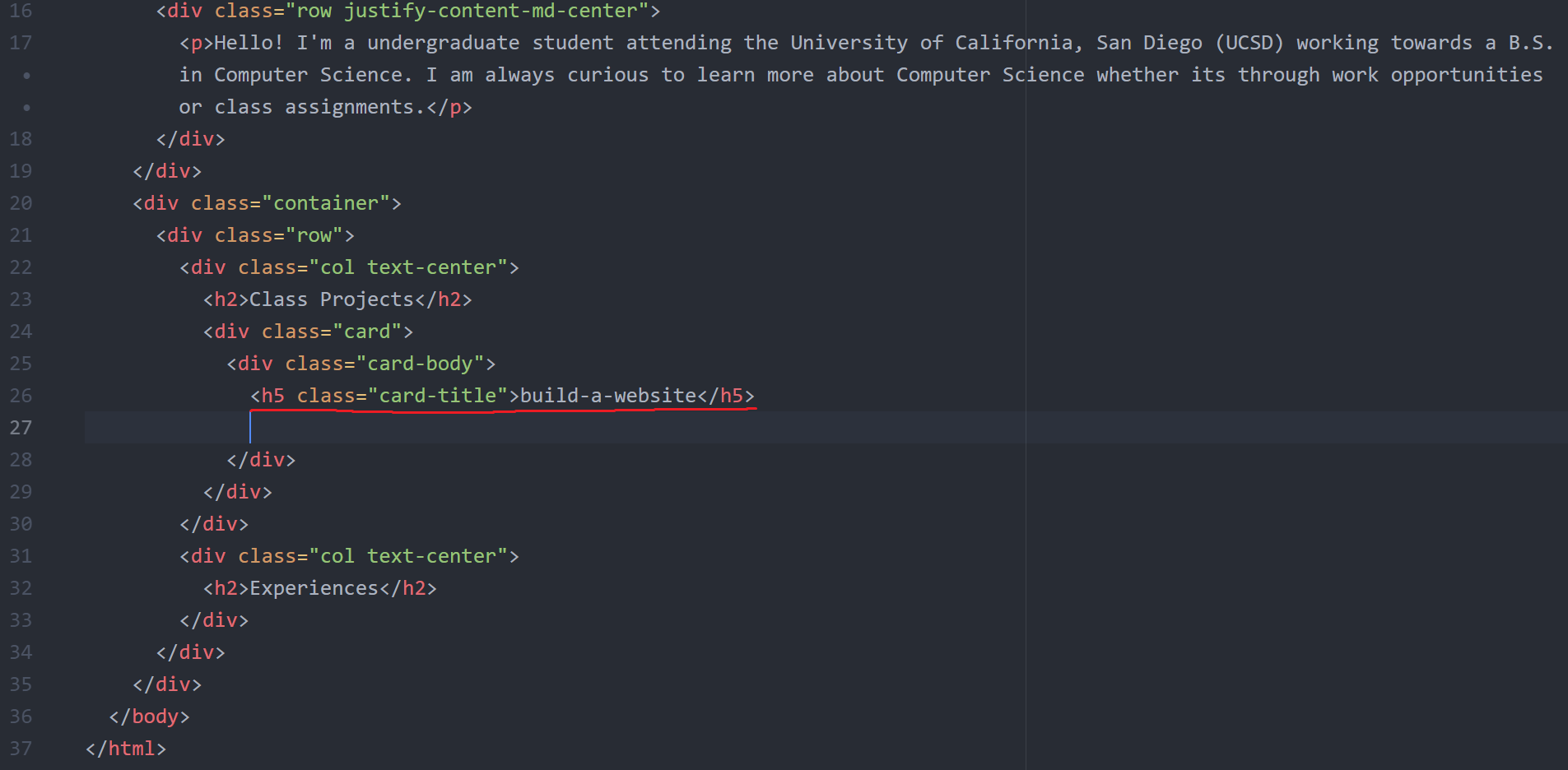Viewport: 1568px width, 770px height.
Task: Click line number 20 in gutter
Action: click(21, 203)
